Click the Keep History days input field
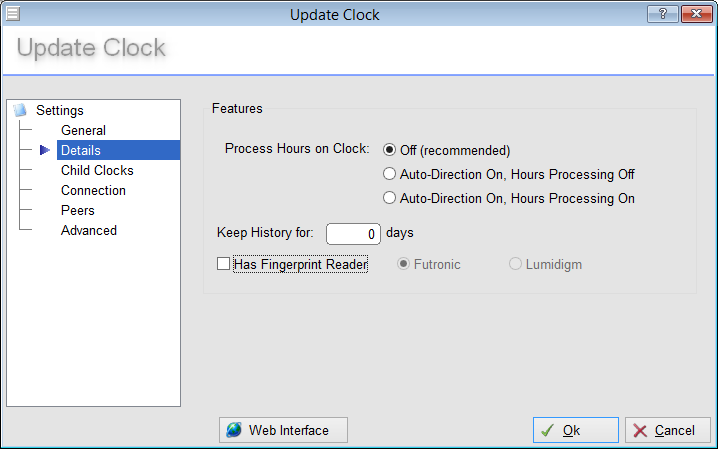 click(353, 234)
